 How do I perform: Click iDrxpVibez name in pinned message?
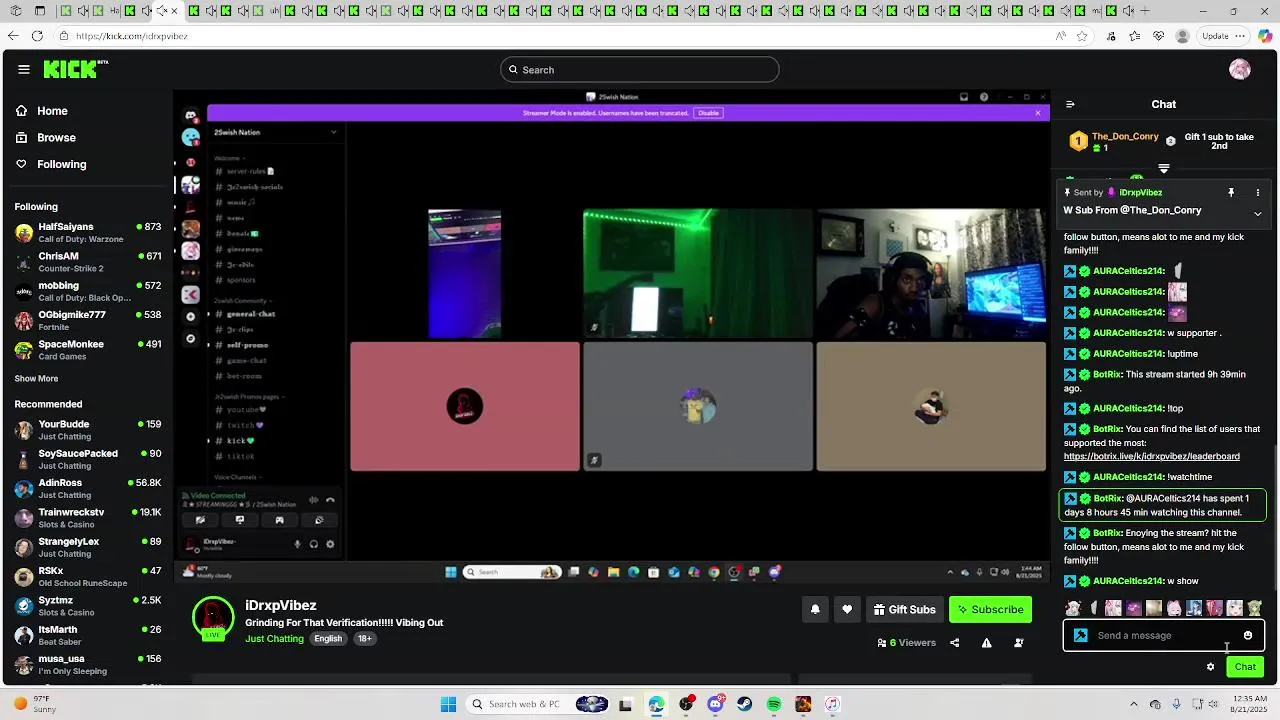pos(1140,192)
